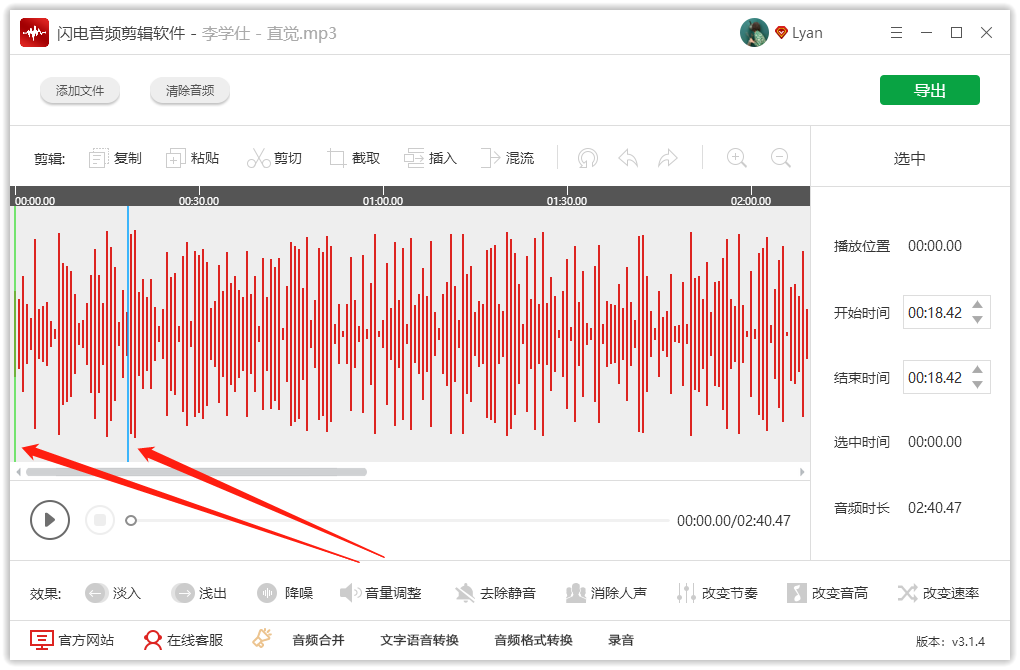Apply Noise Reduction (降噪) effect

click(285, 593)
